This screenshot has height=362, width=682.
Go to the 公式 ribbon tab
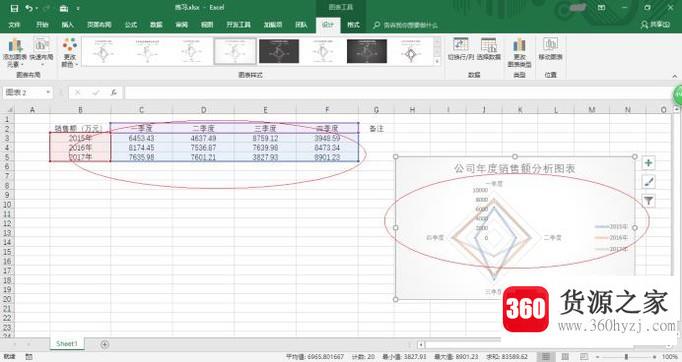point(130,25)
